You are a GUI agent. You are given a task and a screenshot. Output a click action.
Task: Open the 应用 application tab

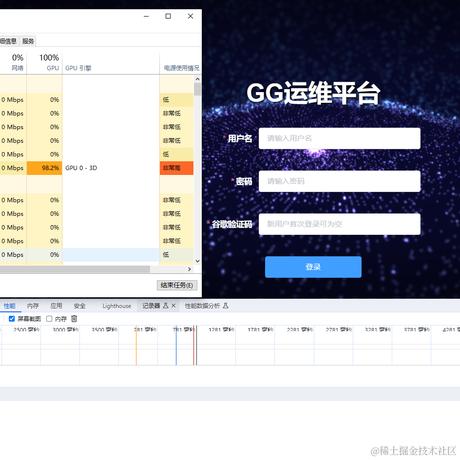click(x=56, y=306)
